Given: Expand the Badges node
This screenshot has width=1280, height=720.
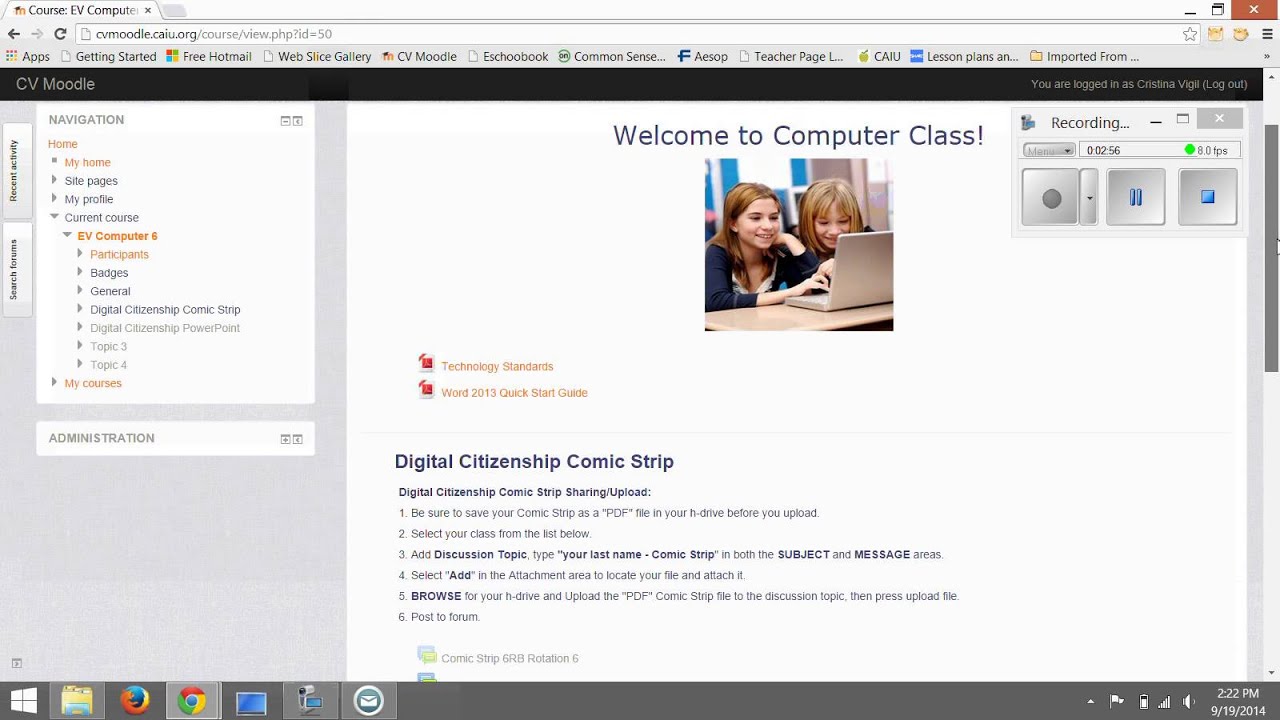Looking at the screenshot, I should (x=80, y=272).
